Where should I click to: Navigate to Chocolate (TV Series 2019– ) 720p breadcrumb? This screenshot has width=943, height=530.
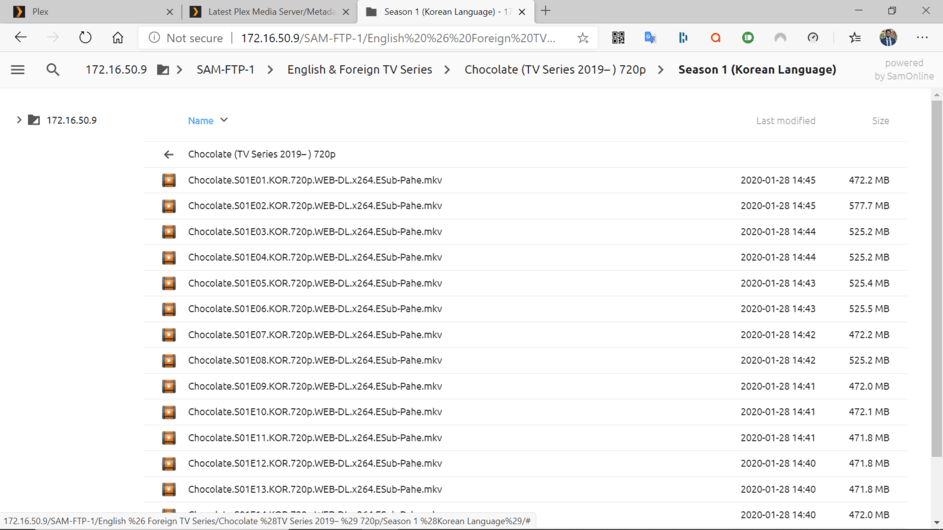(555, 70)
